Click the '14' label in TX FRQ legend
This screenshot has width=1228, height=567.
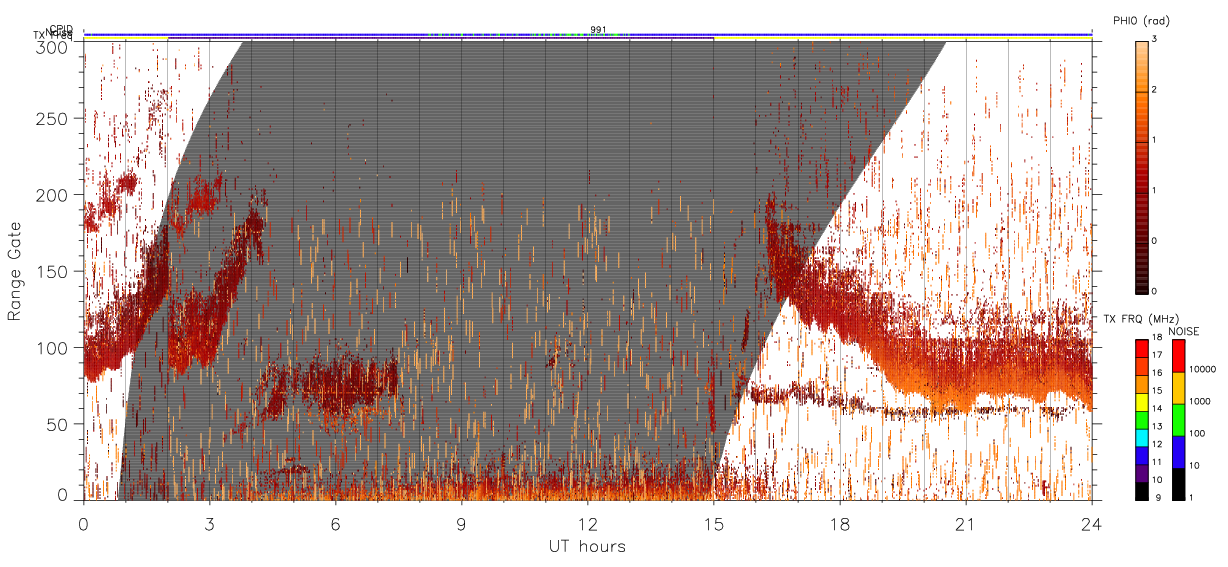1158,408
